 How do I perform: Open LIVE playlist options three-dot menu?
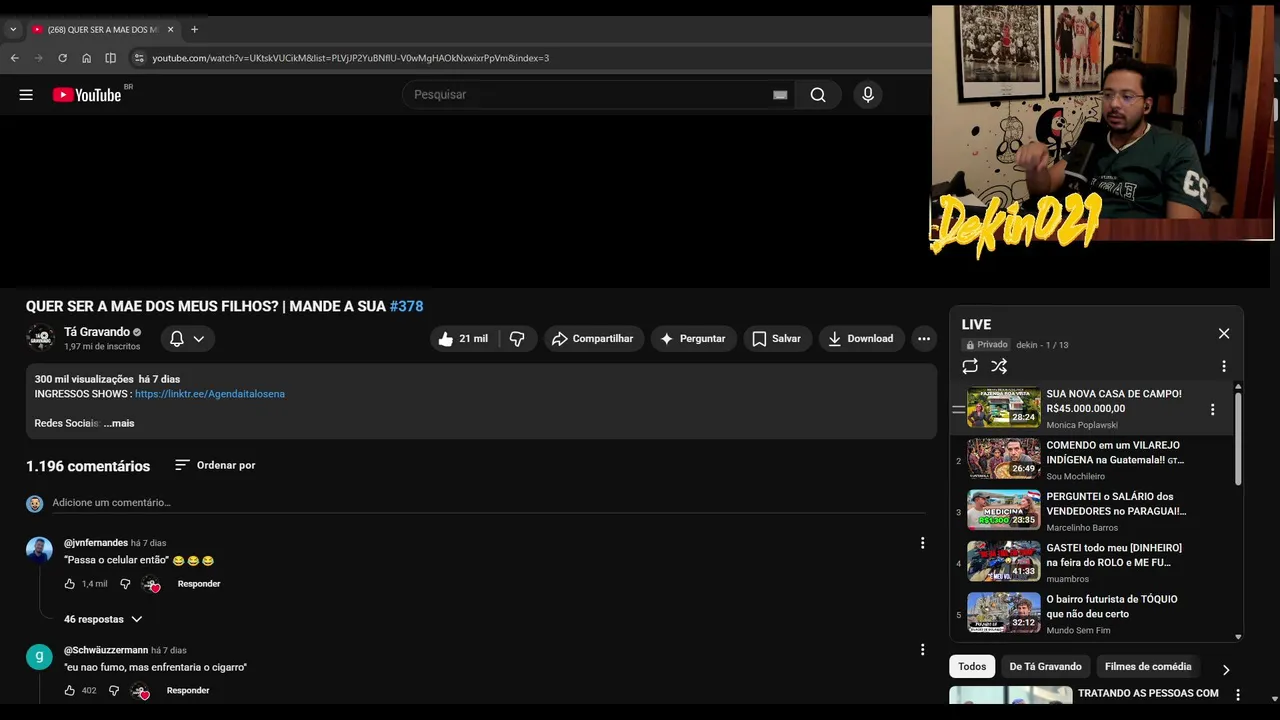point(1224,367)
